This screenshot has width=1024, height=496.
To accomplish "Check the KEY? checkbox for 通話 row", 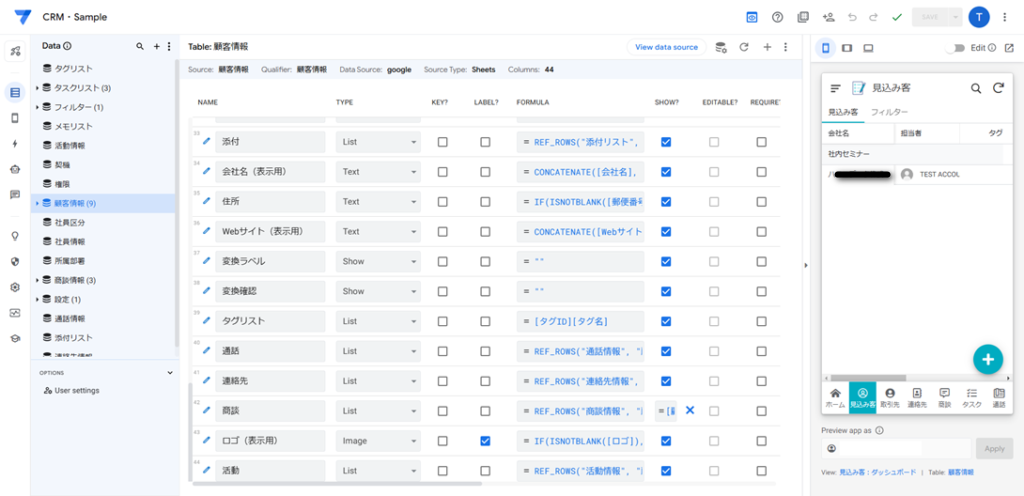I will [442, 351].
